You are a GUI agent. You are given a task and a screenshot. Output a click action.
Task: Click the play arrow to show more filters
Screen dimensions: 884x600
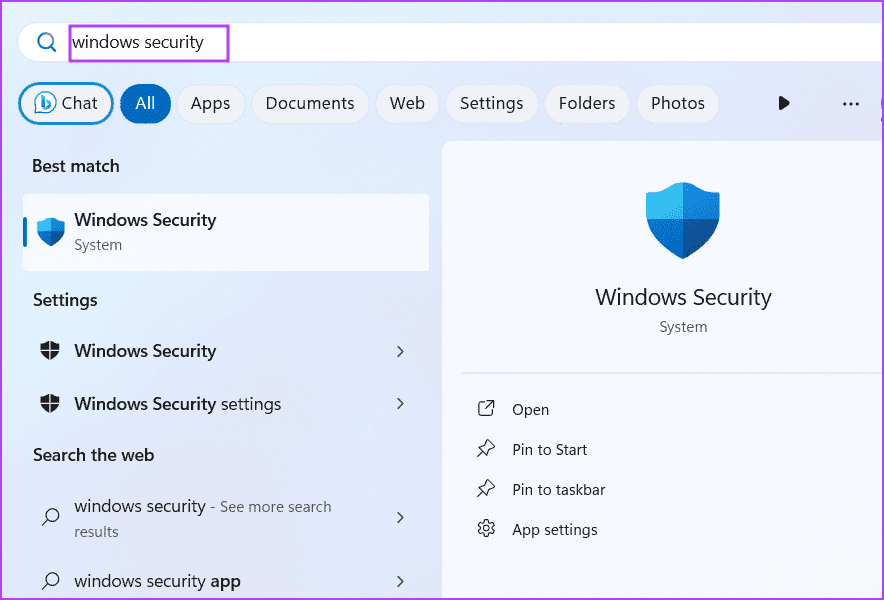(x=784, y=103)
